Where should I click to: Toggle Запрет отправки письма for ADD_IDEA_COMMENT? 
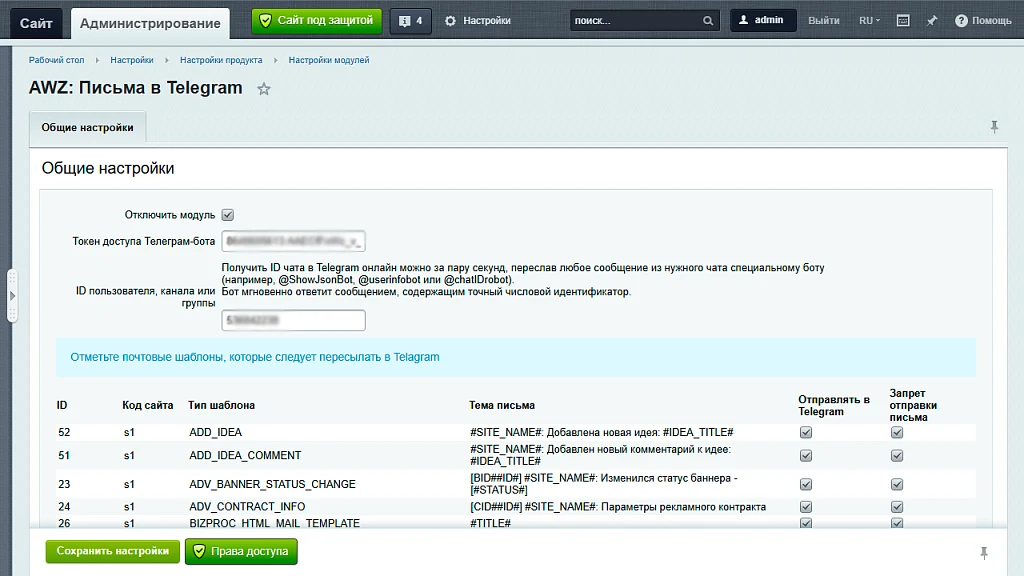pos(897,456)
